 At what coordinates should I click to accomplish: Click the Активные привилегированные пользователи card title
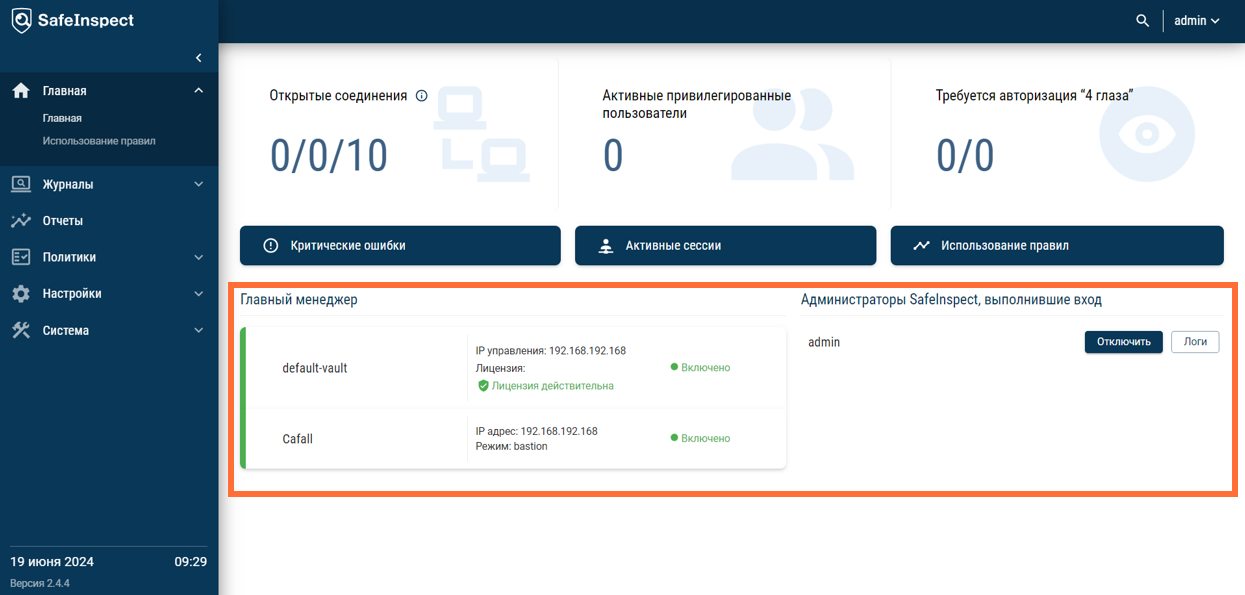coord(697,105)
